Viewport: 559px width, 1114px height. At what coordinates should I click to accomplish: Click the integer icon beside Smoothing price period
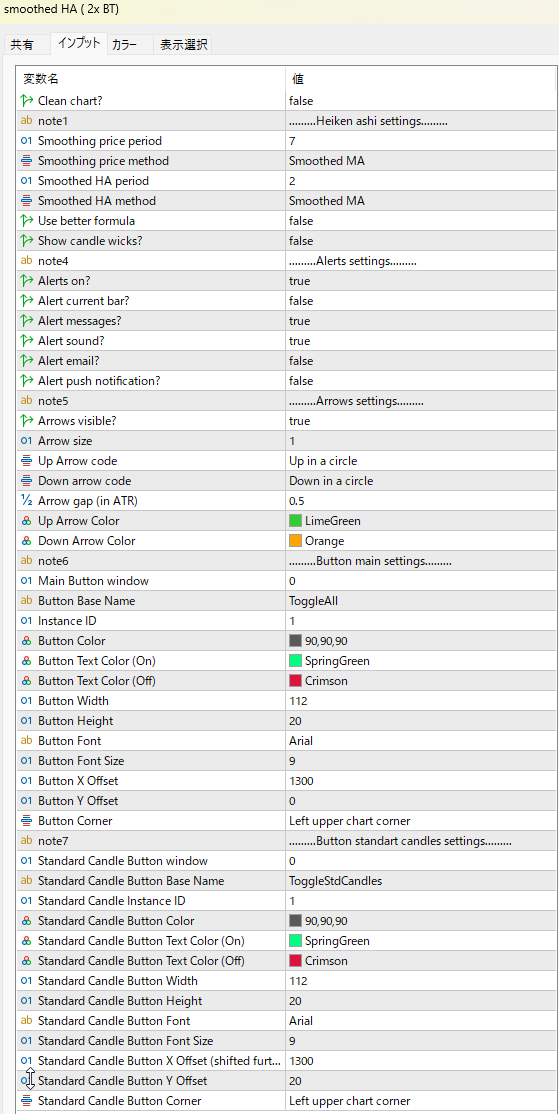[28, 141]
